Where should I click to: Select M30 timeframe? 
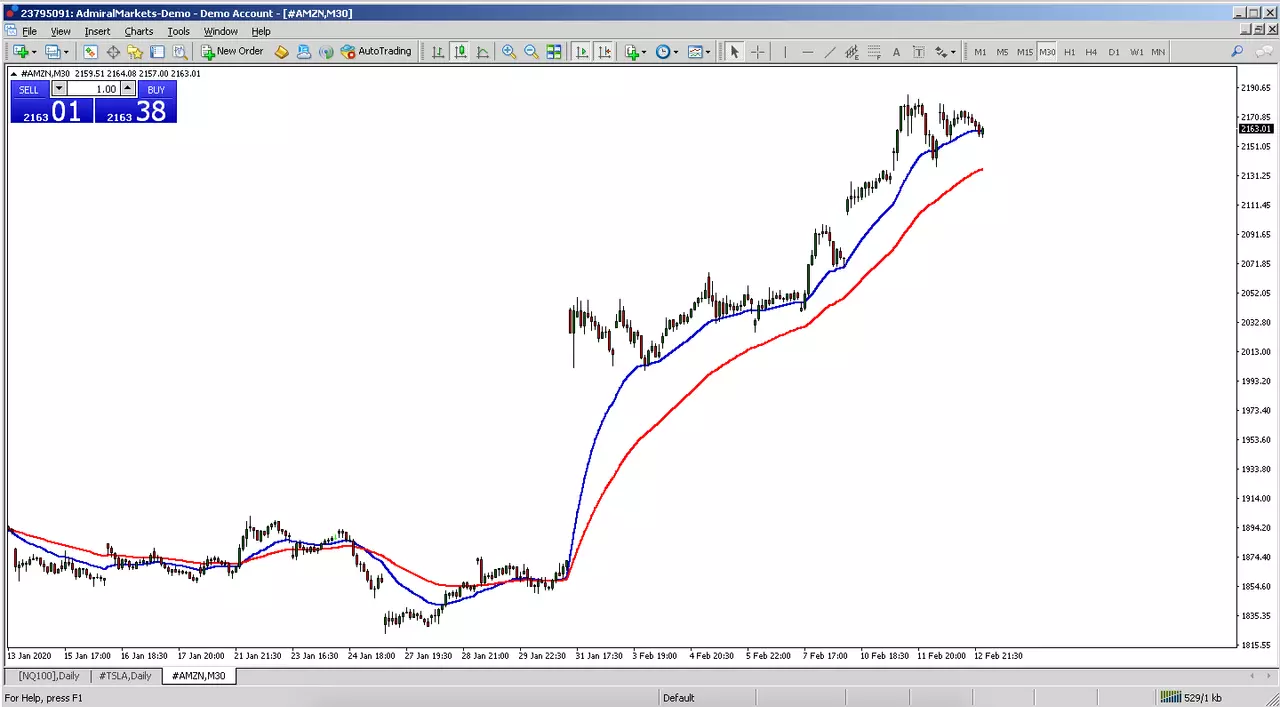[1047, 52]
